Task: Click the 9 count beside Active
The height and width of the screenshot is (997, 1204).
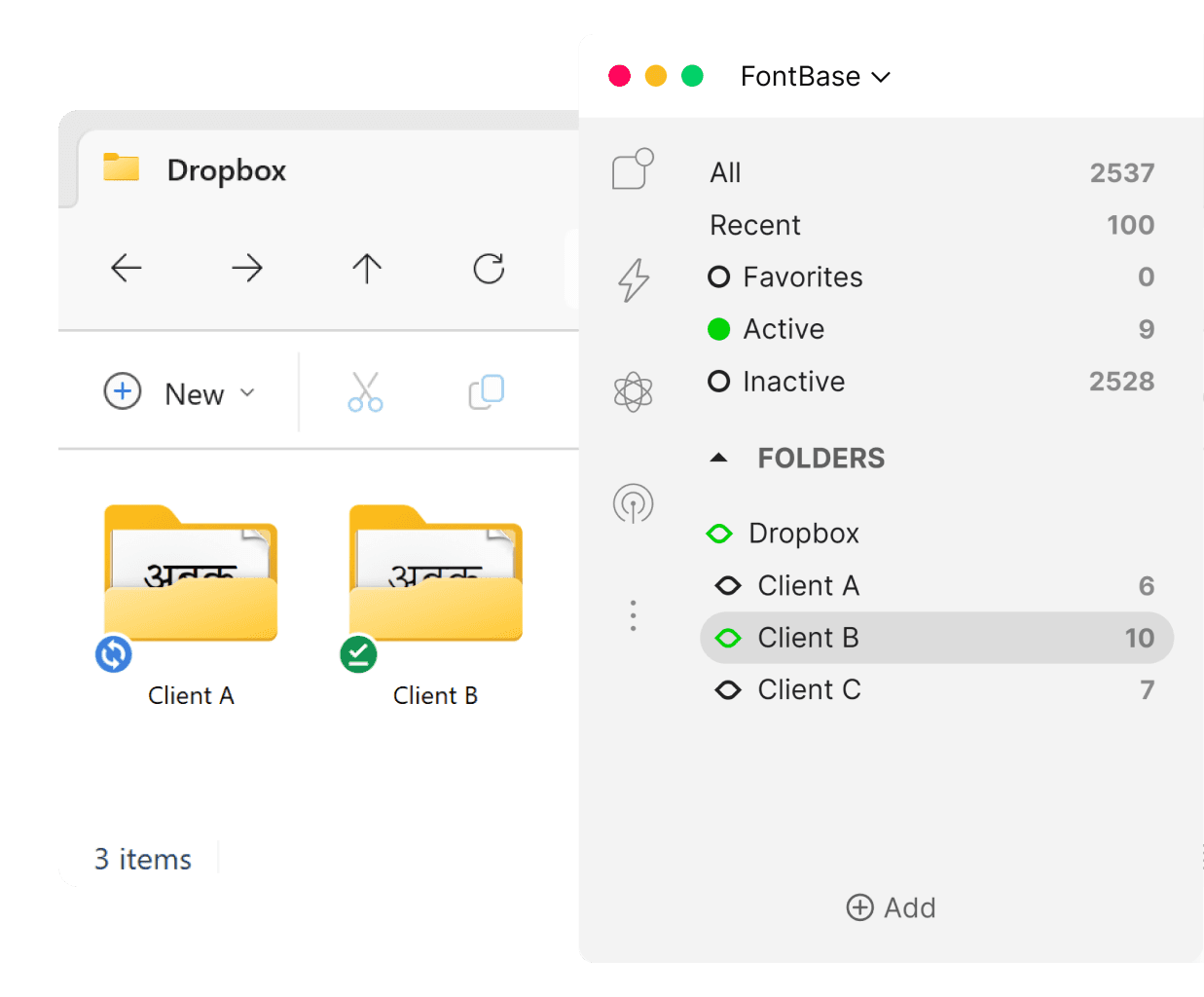Action: [x=1147, y=329]
